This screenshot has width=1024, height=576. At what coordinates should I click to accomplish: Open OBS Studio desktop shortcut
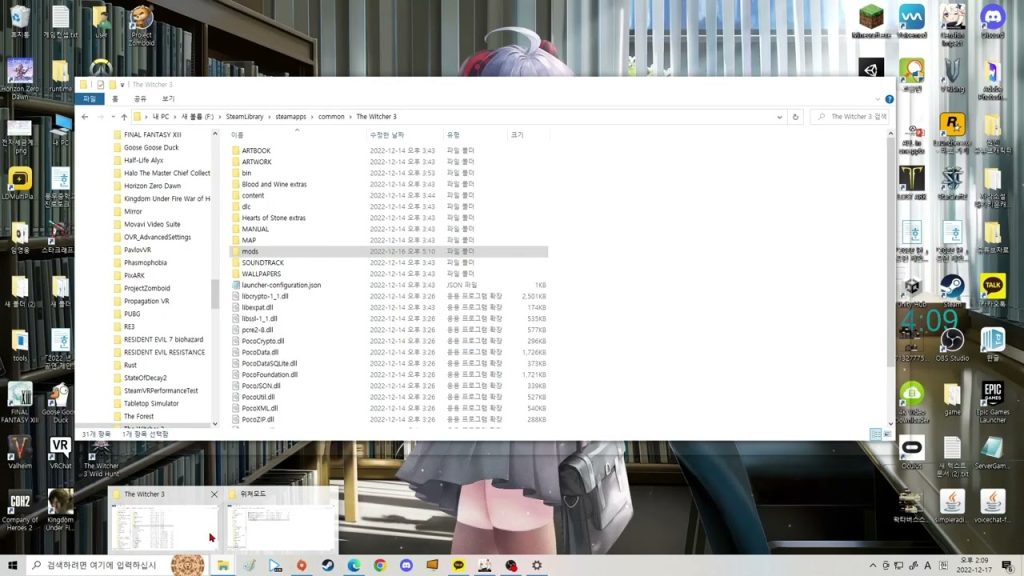tap(952, 343)
